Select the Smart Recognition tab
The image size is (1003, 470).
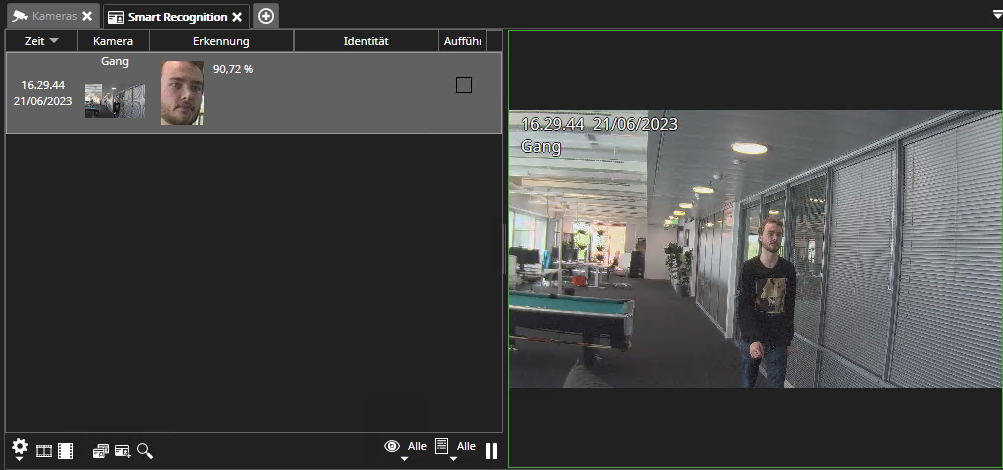(169, 17)
